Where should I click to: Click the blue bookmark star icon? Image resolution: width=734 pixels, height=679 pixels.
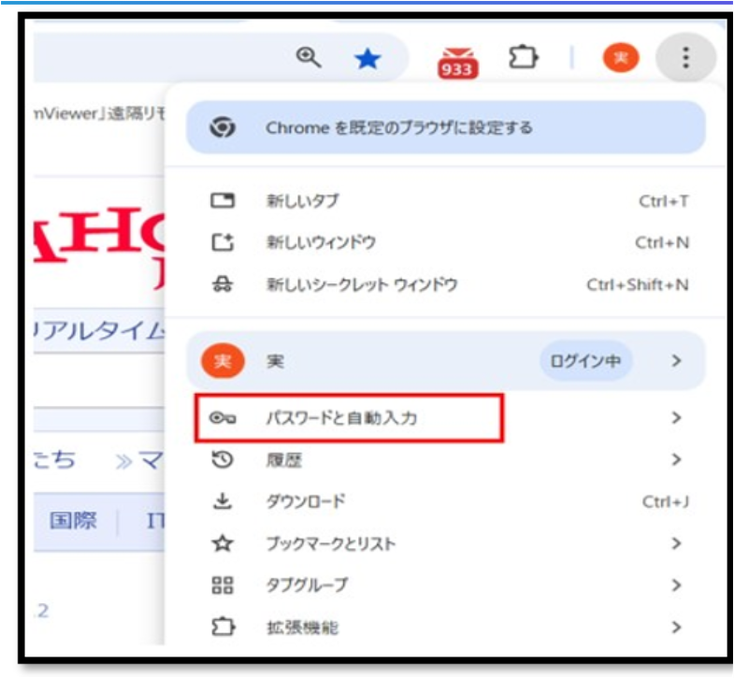367,59
